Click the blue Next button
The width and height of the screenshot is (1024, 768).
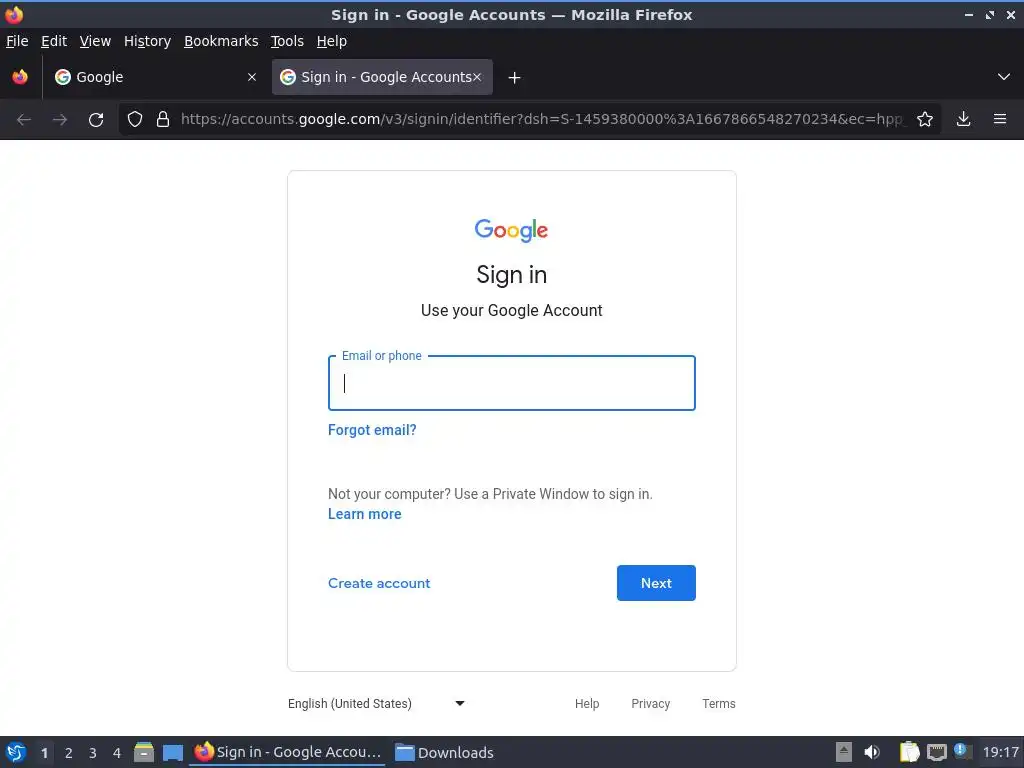point(656,583)
